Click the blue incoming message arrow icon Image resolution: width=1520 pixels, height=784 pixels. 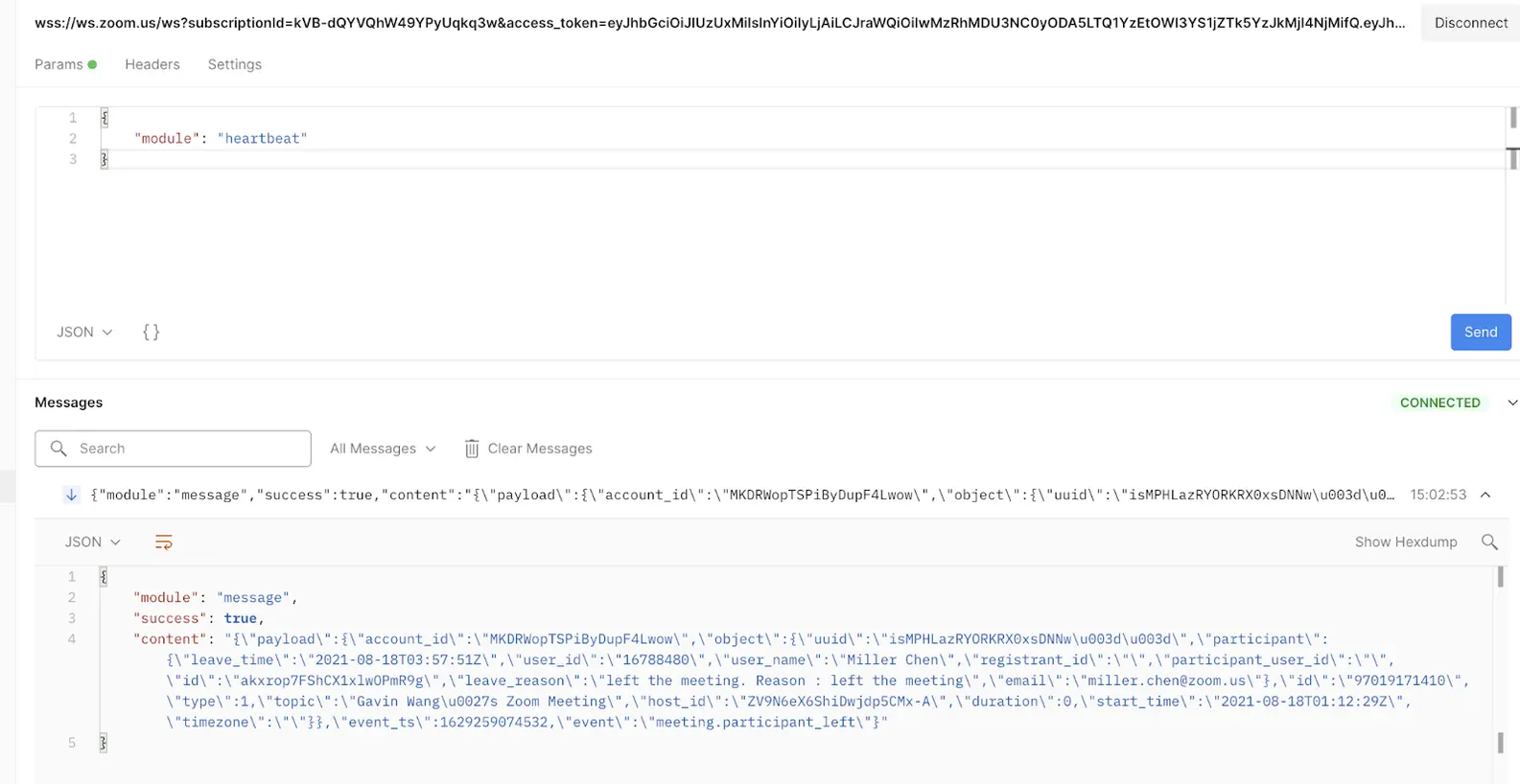(71, 495)
